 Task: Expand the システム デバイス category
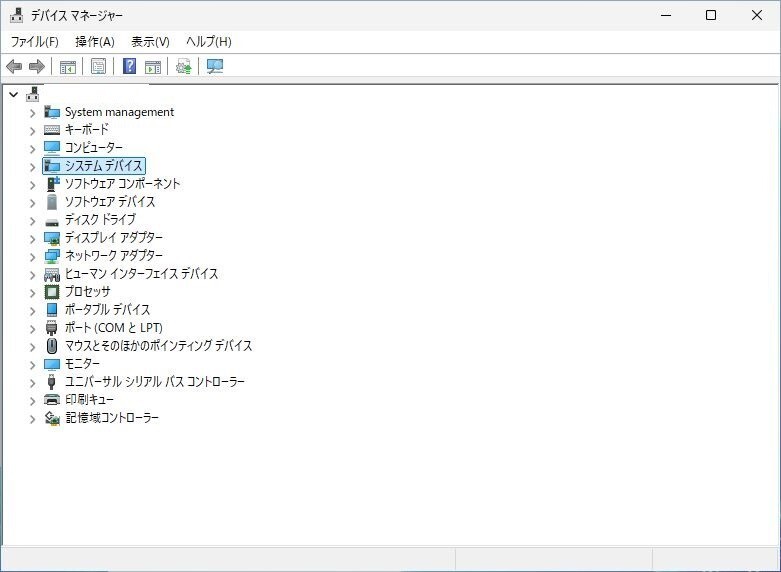point(32,166)
